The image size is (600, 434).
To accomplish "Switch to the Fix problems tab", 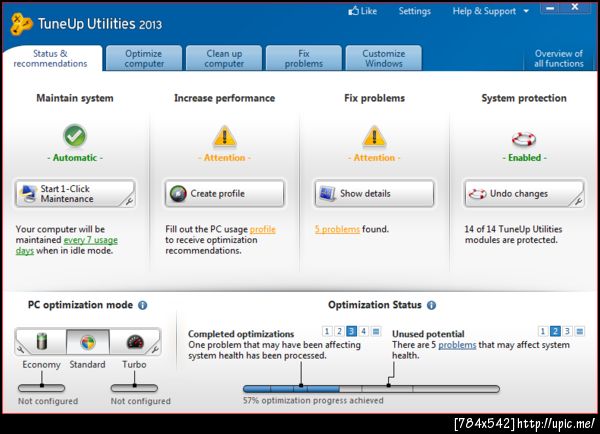I will (x=304, y=58).
